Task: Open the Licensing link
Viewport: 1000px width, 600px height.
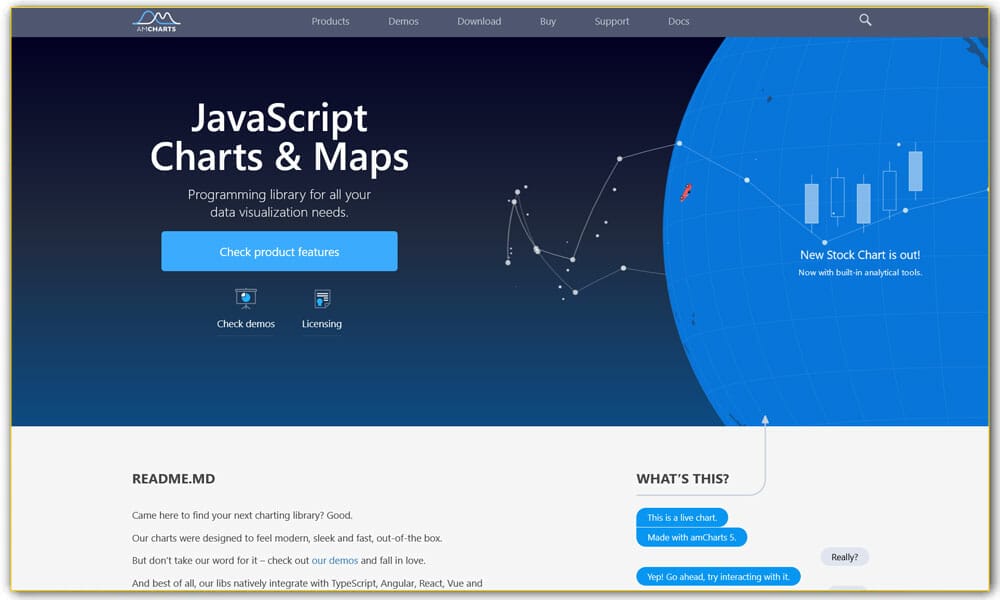Action: (322, 324)
